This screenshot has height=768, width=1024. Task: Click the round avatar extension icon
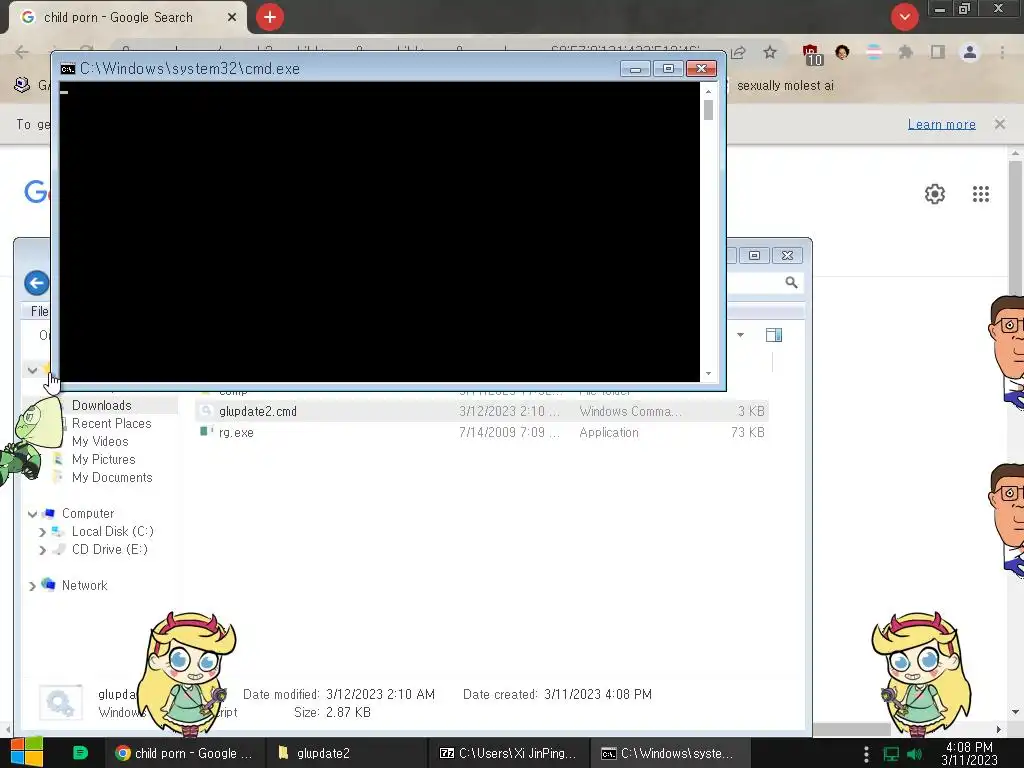click(x=842, y=52)
